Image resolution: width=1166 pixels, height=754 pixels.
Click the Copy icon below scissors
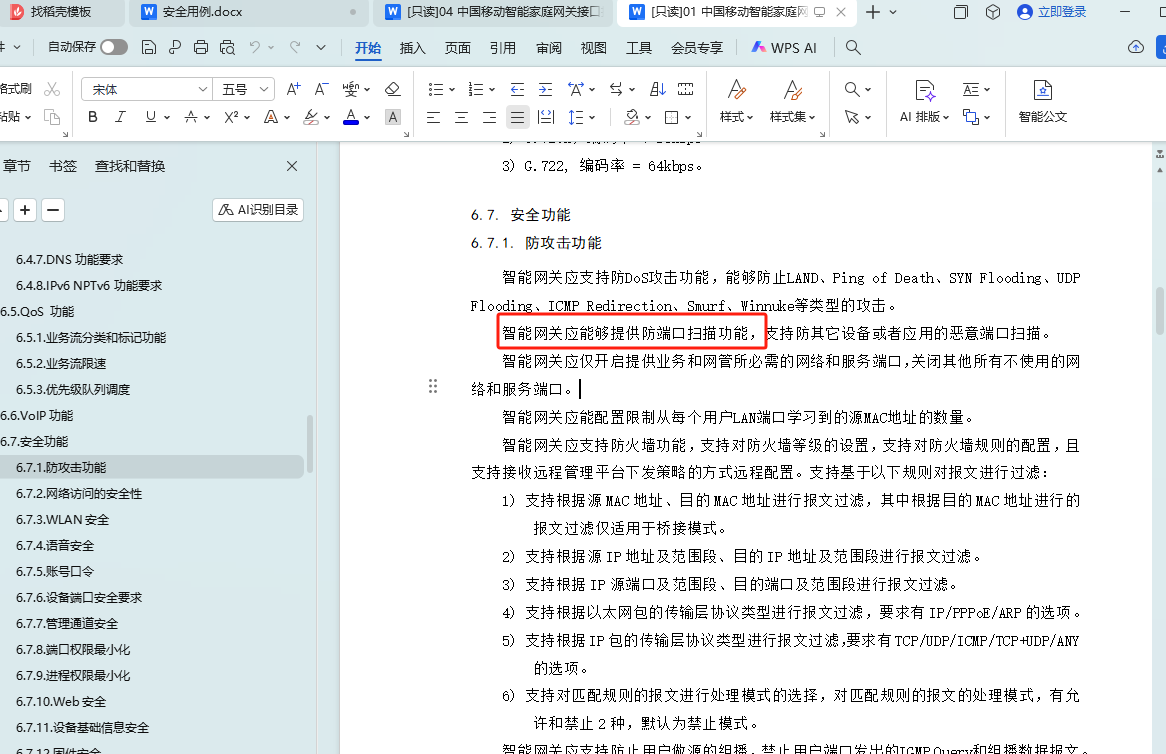click(51, 117)
